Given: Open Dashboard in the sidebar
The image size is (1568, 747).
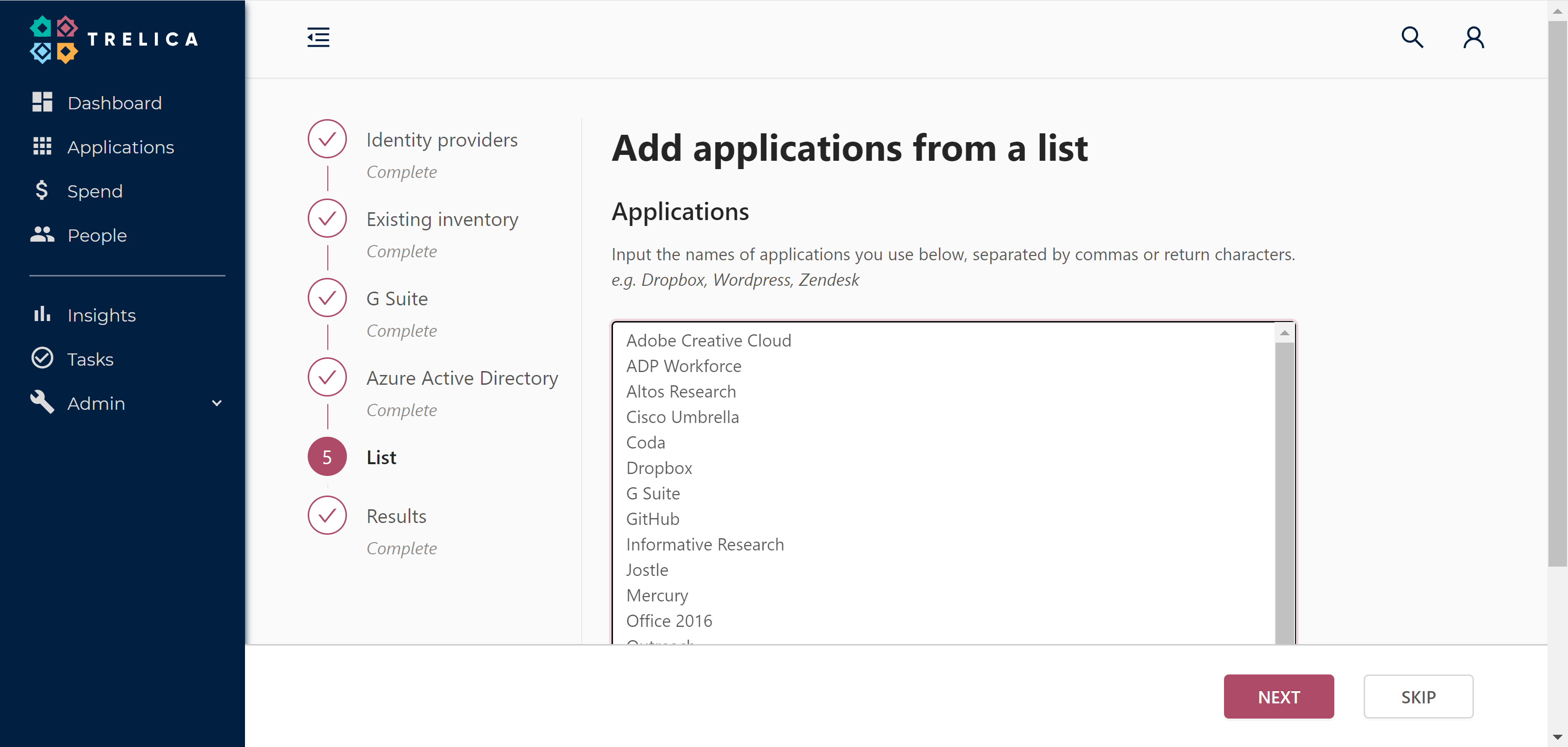Looking at the screenshot, I should pyautogui.click(x=115, y=103).
